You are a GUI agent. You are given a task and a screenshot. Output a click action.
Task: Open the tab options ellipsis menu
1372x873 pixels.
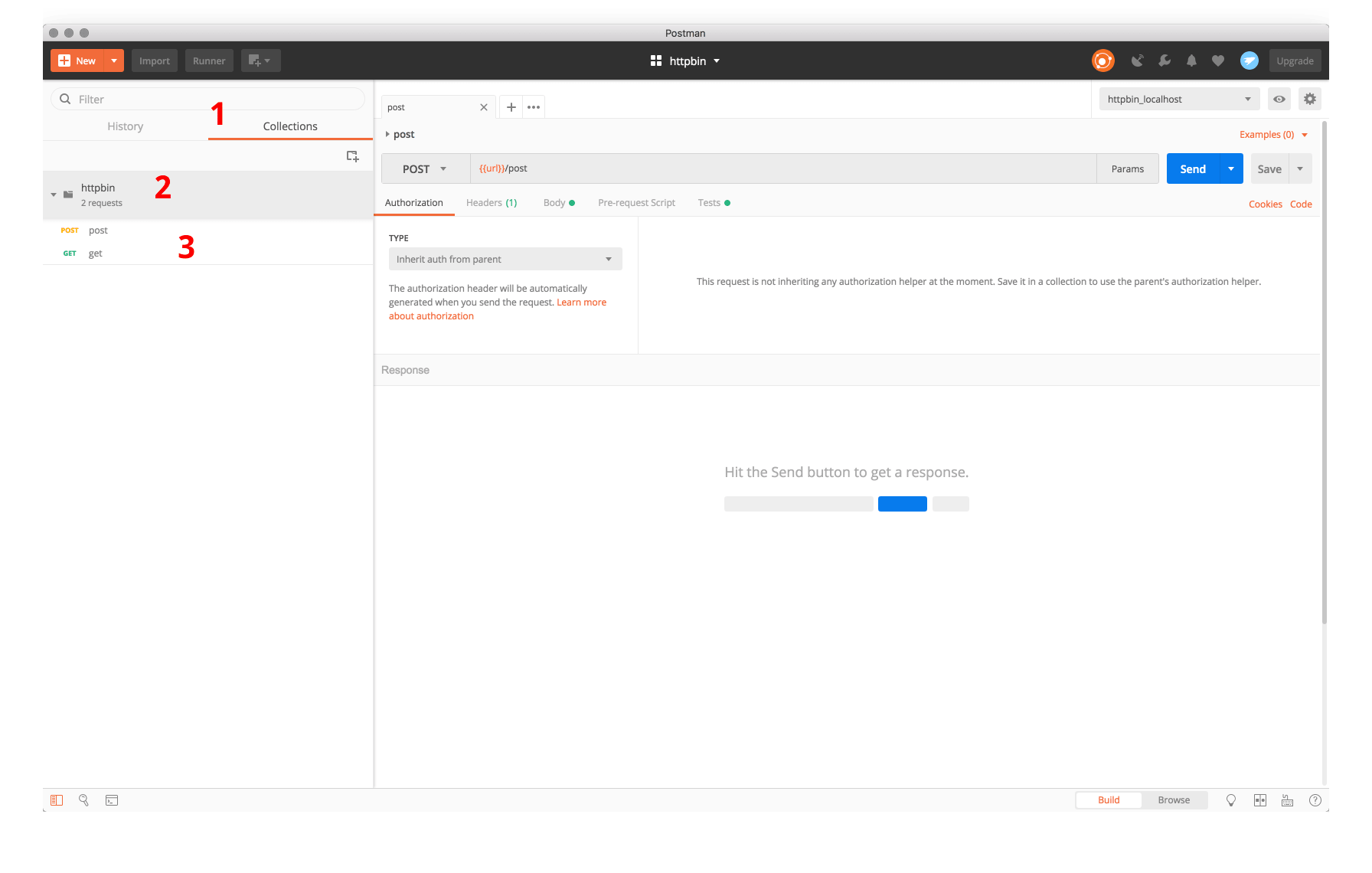(x=534, y=107)
